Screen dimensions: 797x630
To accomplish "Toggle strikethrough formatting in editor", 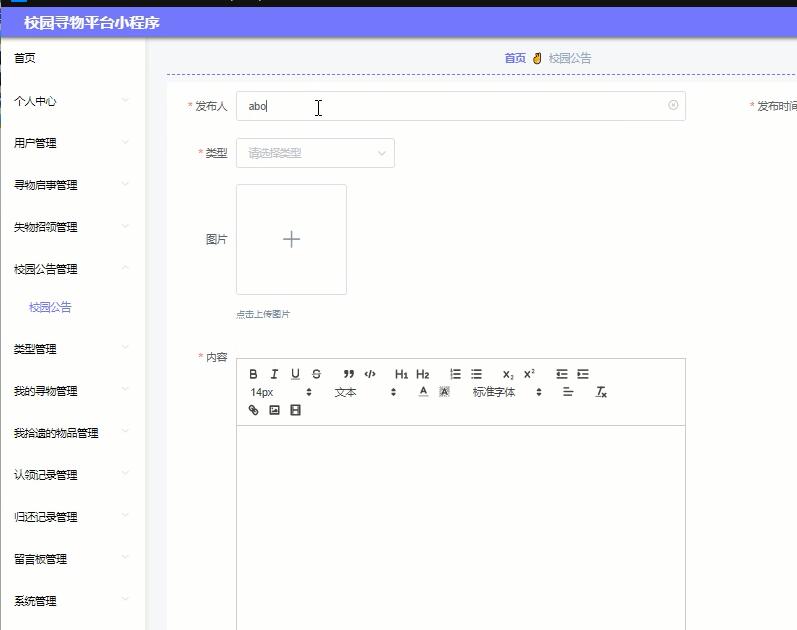I will click(316, 374).
